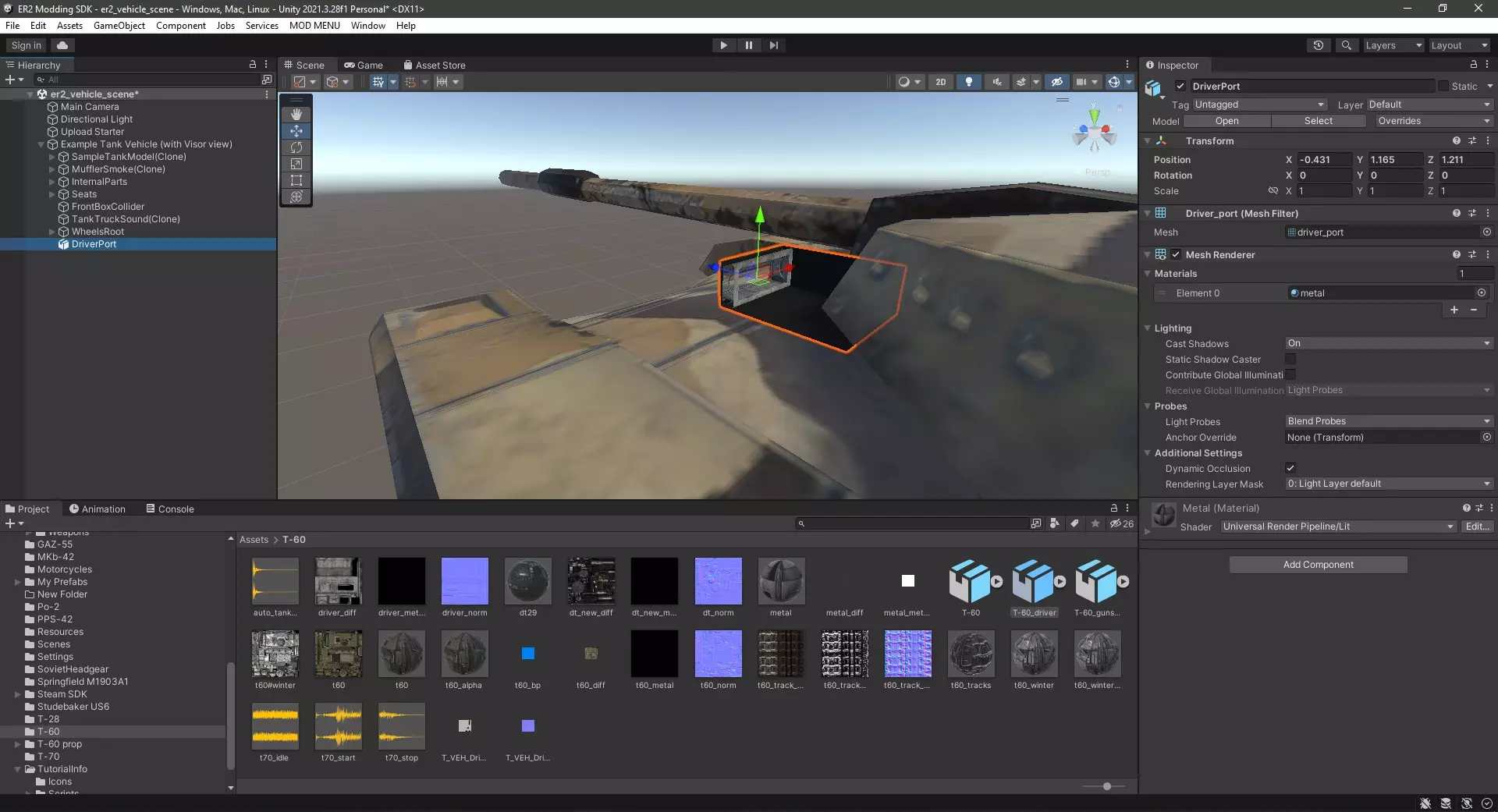The width and height of the screenshot is (1498, 812).
Task: Uncheck the Dynamic Occlusion checkbox
Action: (1290, 469)
